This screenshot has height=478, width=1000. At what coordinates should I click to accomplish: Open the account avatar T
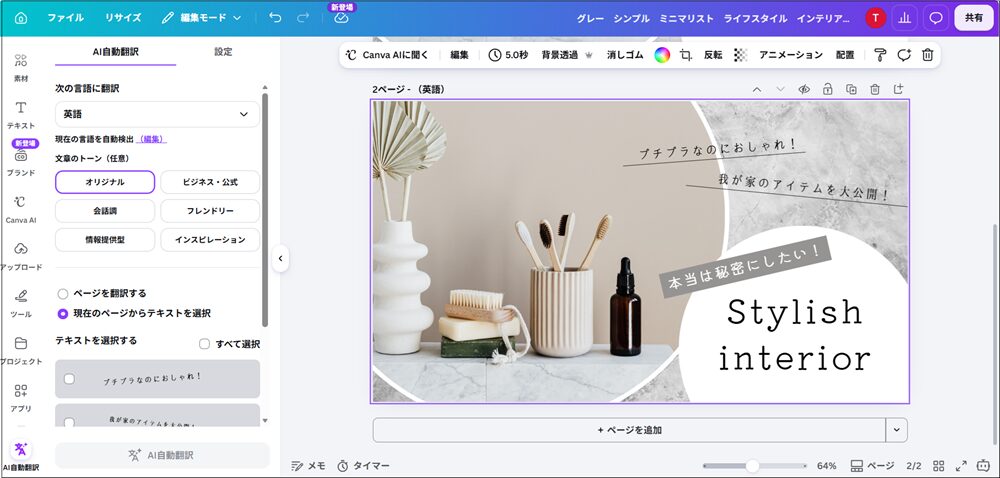pos(875,18)
